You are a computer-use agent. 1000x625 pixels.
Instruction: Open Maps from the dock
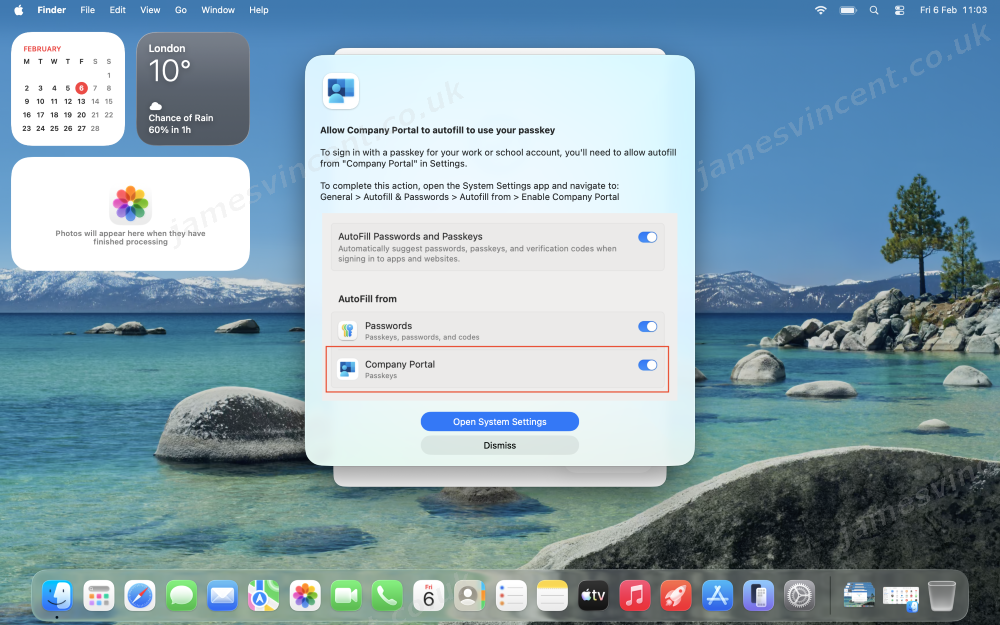[x=264, y=596]
